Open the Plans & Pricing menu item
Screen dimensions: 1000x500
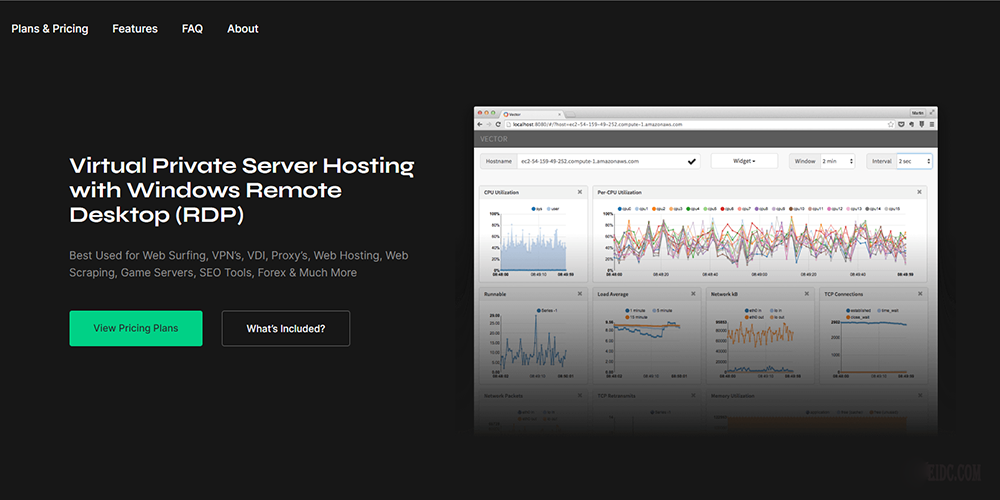[x=50, y=29]
